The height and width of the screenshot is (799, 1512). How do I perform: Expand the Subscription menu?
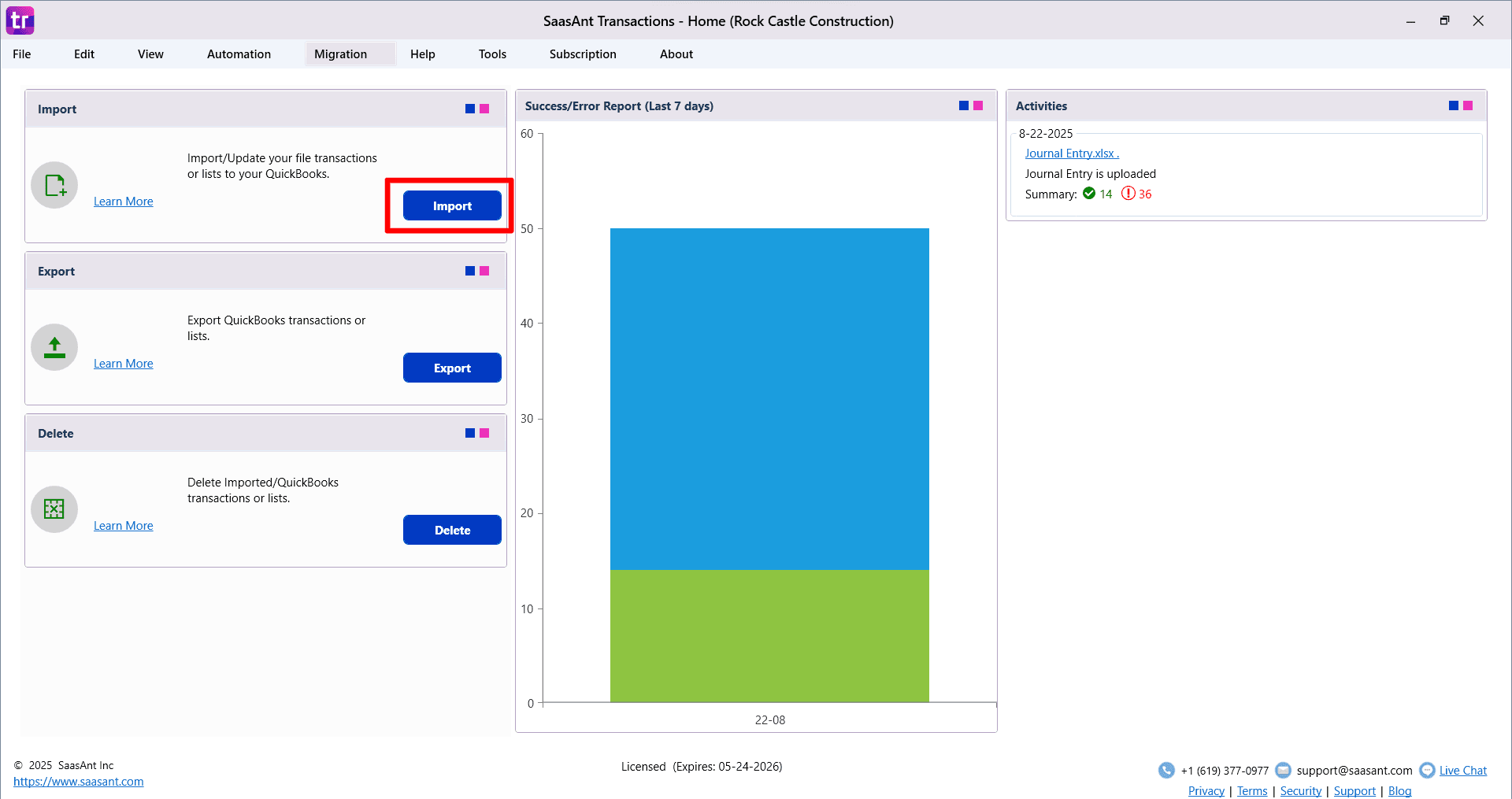[x=583, y=54]
